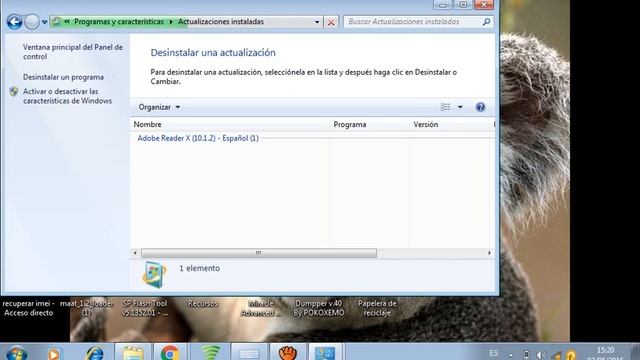Click Programas y características breadcrumb
640x360 pixels.
[119, 22]
